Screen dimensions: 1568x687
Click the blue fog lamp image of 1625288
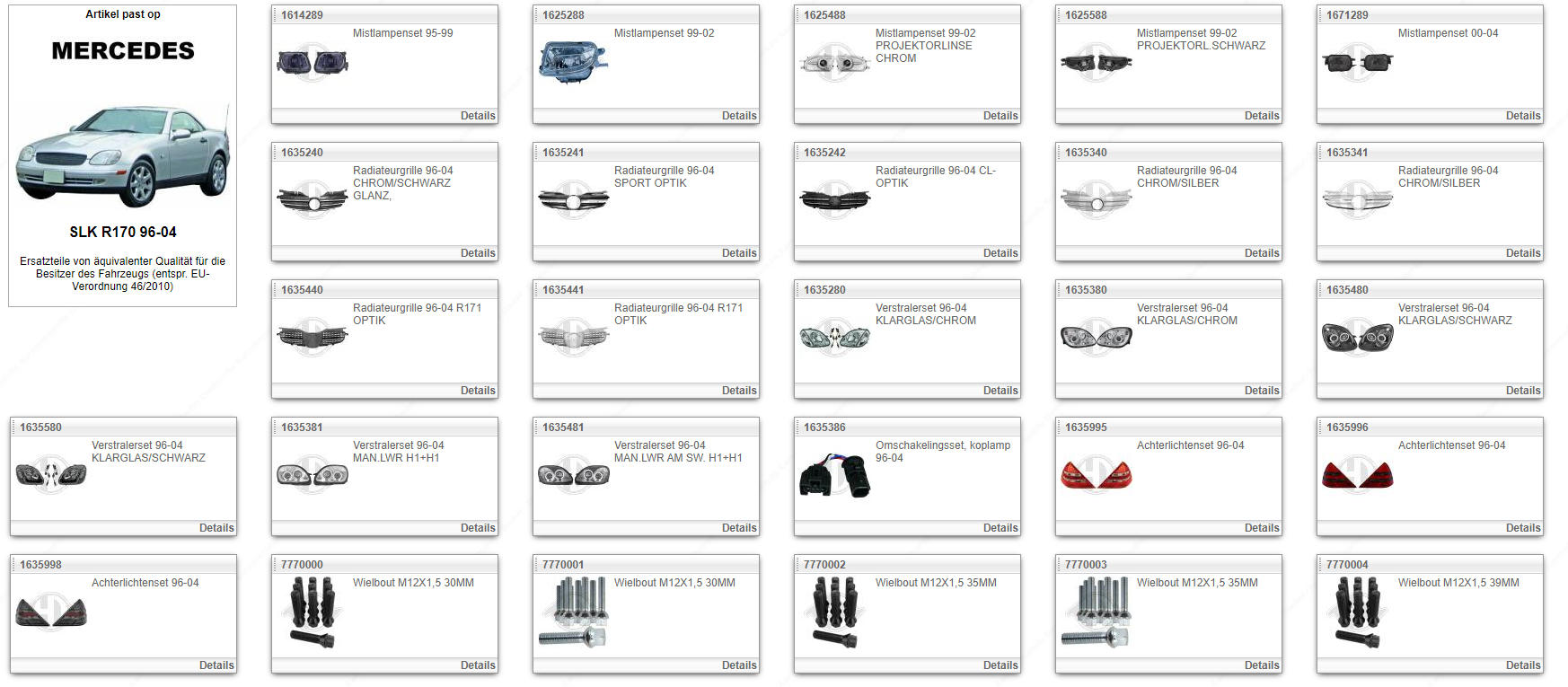click(573, 62)
